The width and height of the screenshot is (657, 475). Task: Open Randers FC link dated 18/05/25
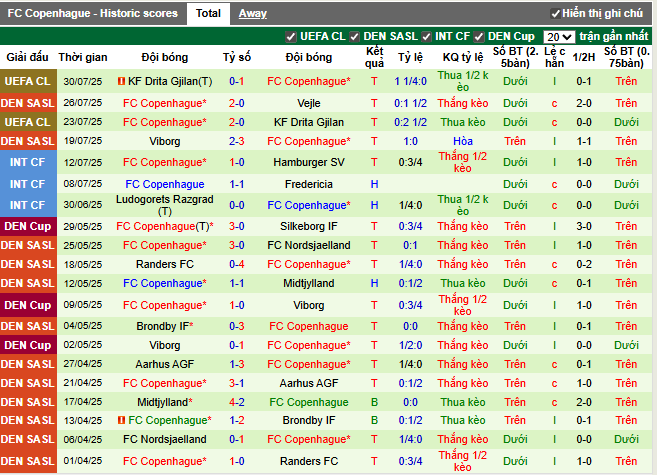click(x=165, y=264)
